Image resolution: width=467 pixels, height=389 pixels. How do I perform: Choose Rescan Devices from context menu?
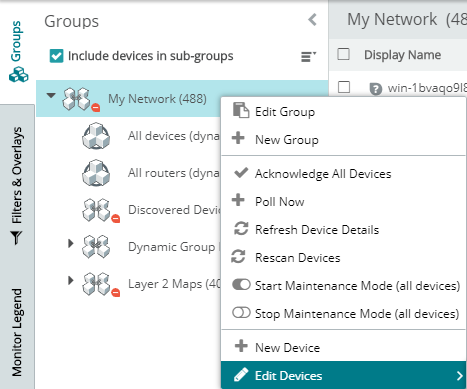coord(343,258)
